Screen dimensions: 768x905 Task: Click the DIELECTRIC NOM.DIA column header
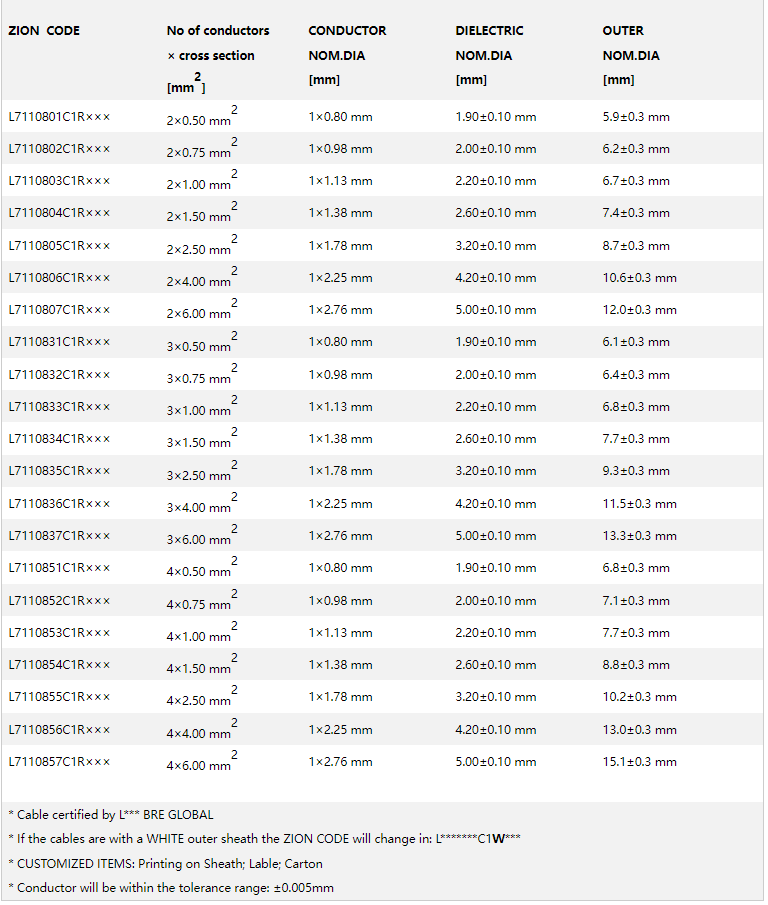pos(489,31)
